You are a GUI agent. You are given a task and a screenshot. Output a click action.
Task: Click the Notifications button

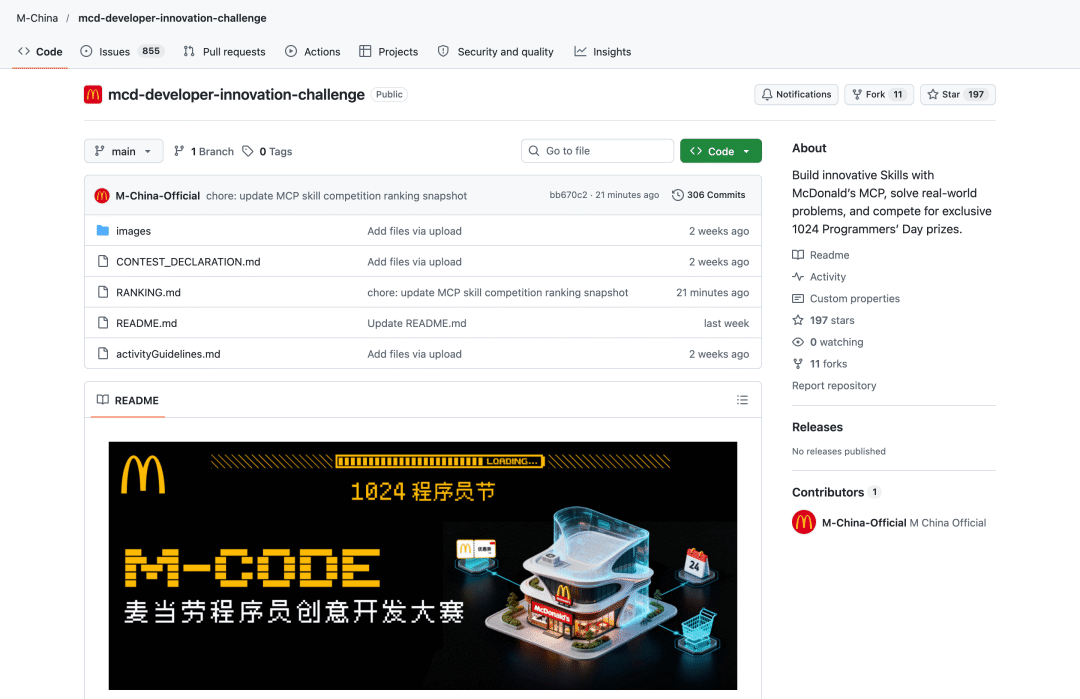click(x=796, y=94)
